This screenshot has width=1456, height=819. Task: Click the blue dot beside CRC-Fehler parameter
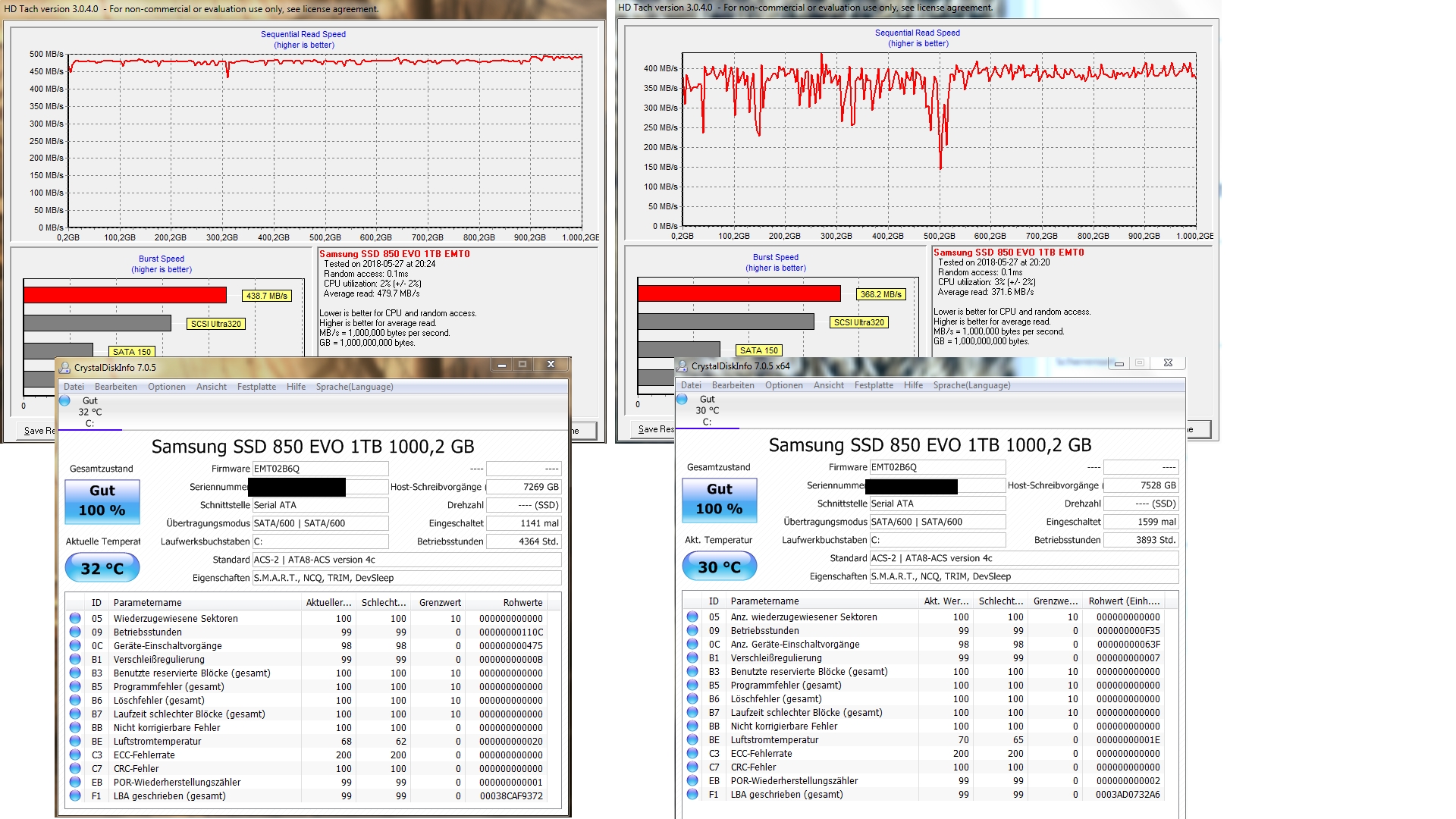pyautogui.click(x=74, y=768)
